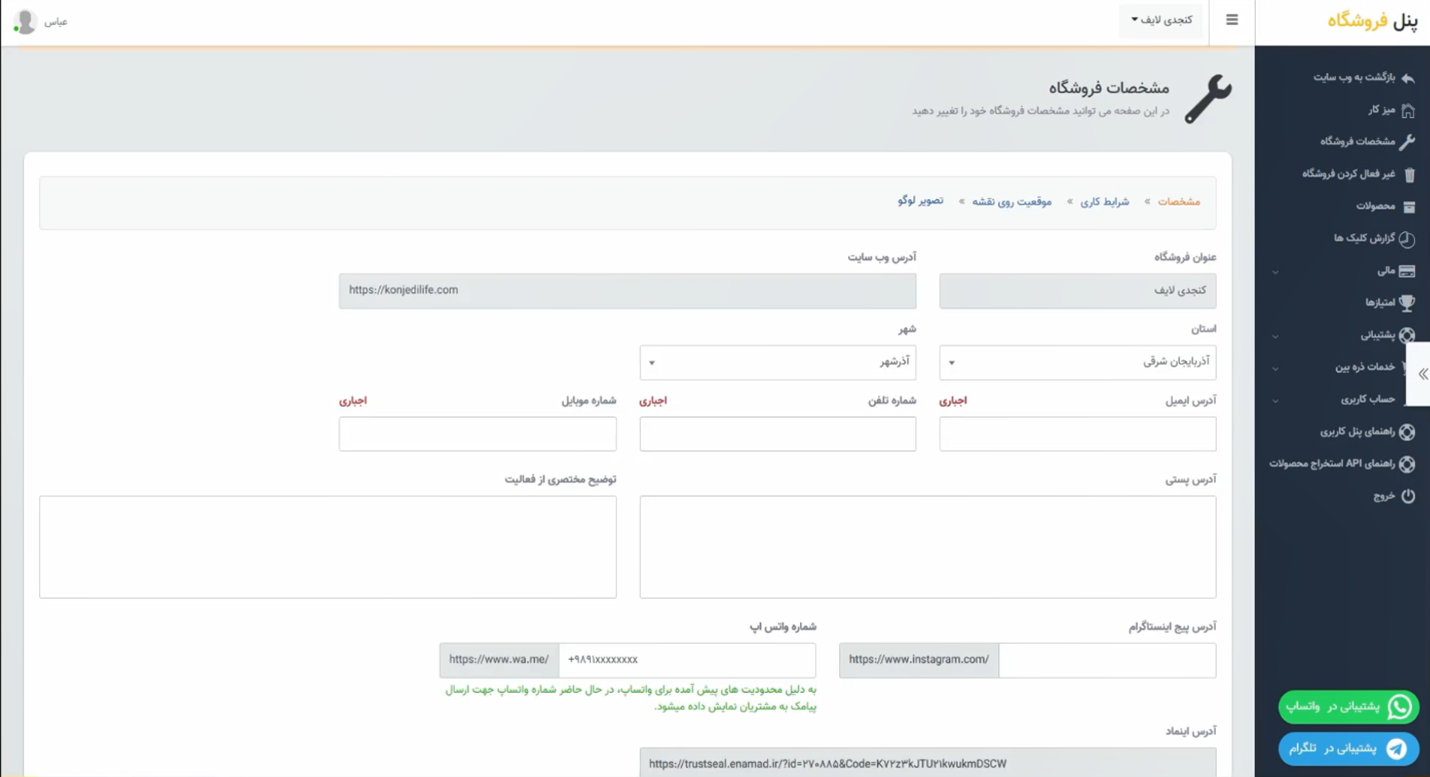
Task: Click trash icon for غیر فعال کردن فروشگاه
Action: click(1409, 174)
